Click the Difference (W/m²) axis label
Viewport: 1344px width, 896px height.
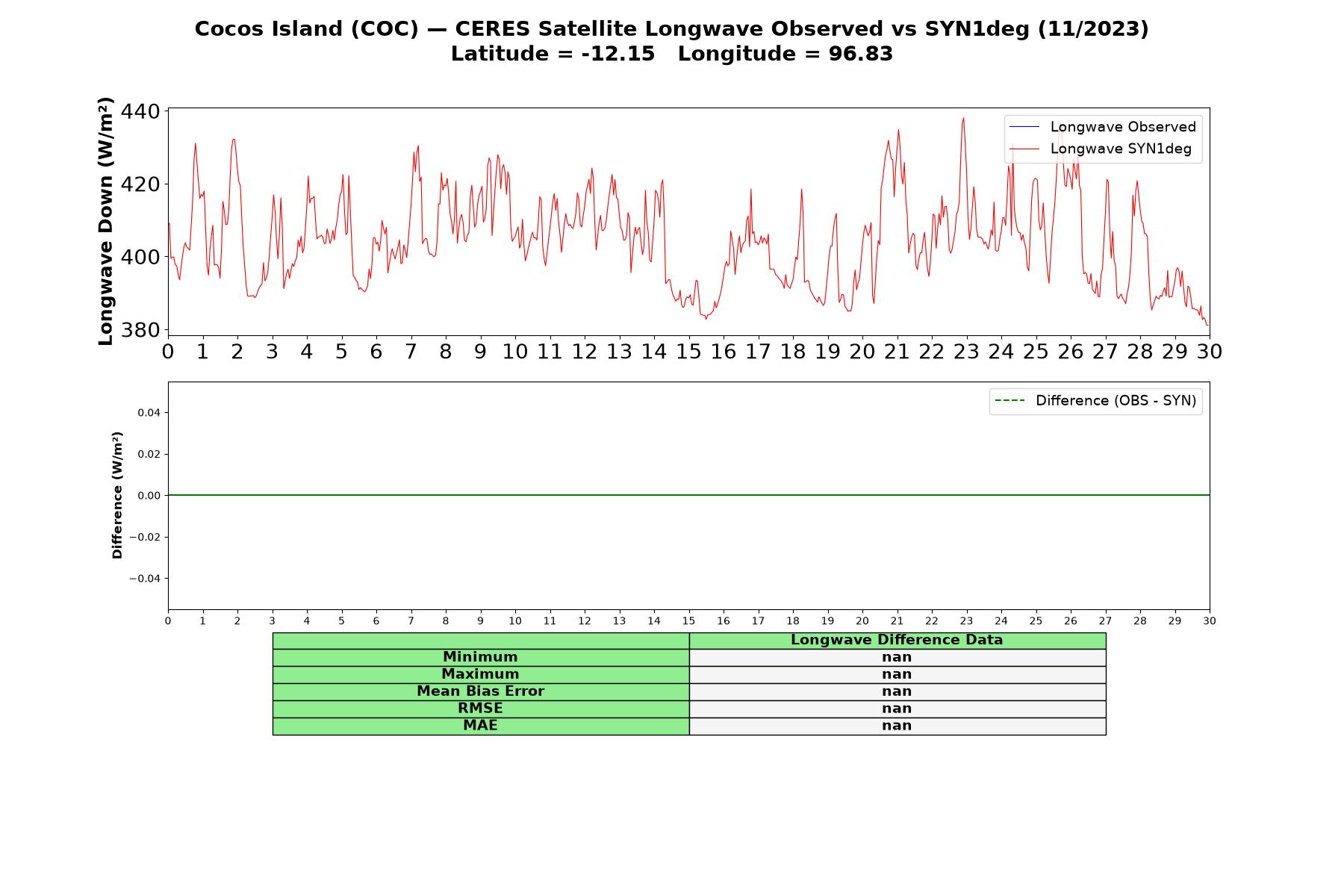point(117,495)
